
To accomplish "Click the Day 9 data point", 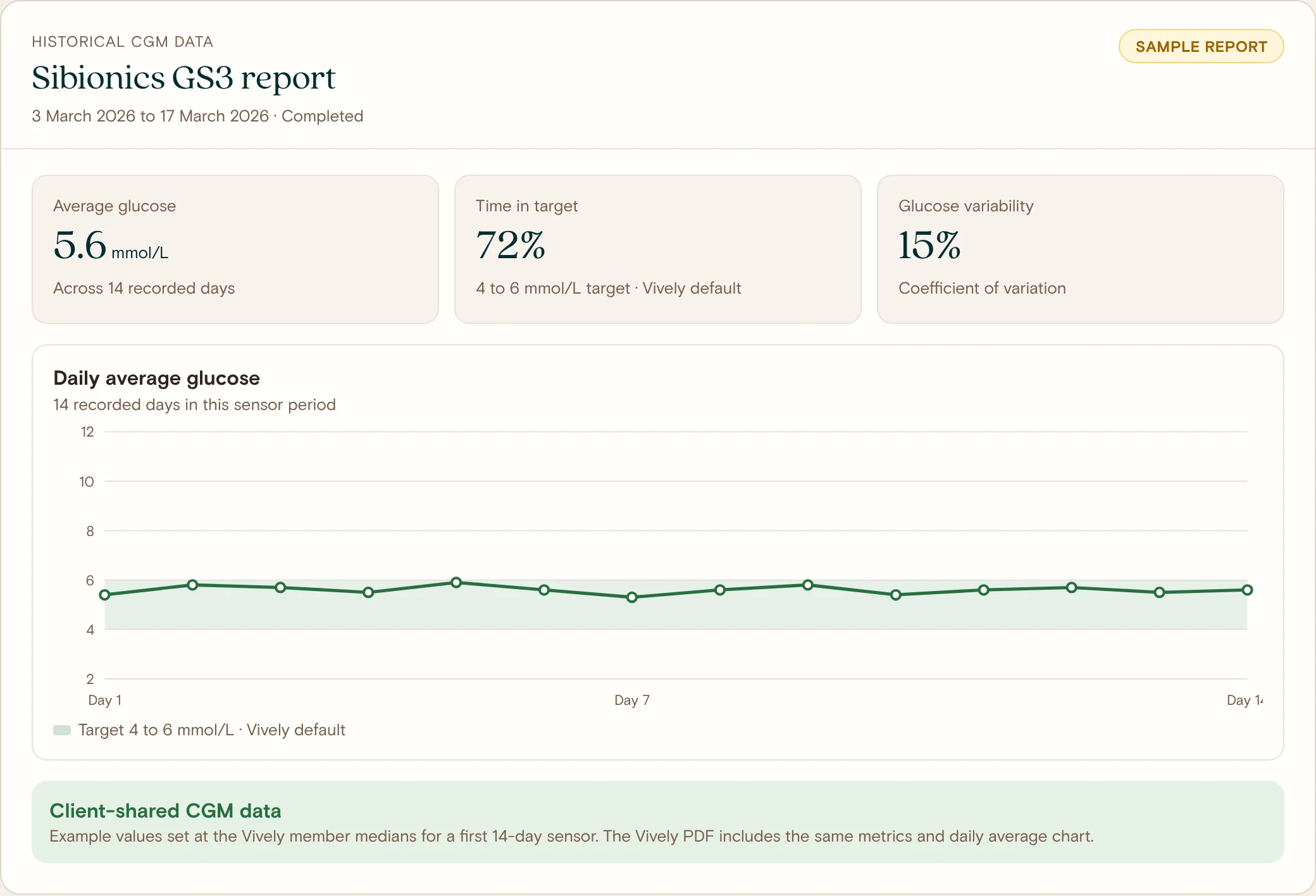I will click(x=808, y=585).
